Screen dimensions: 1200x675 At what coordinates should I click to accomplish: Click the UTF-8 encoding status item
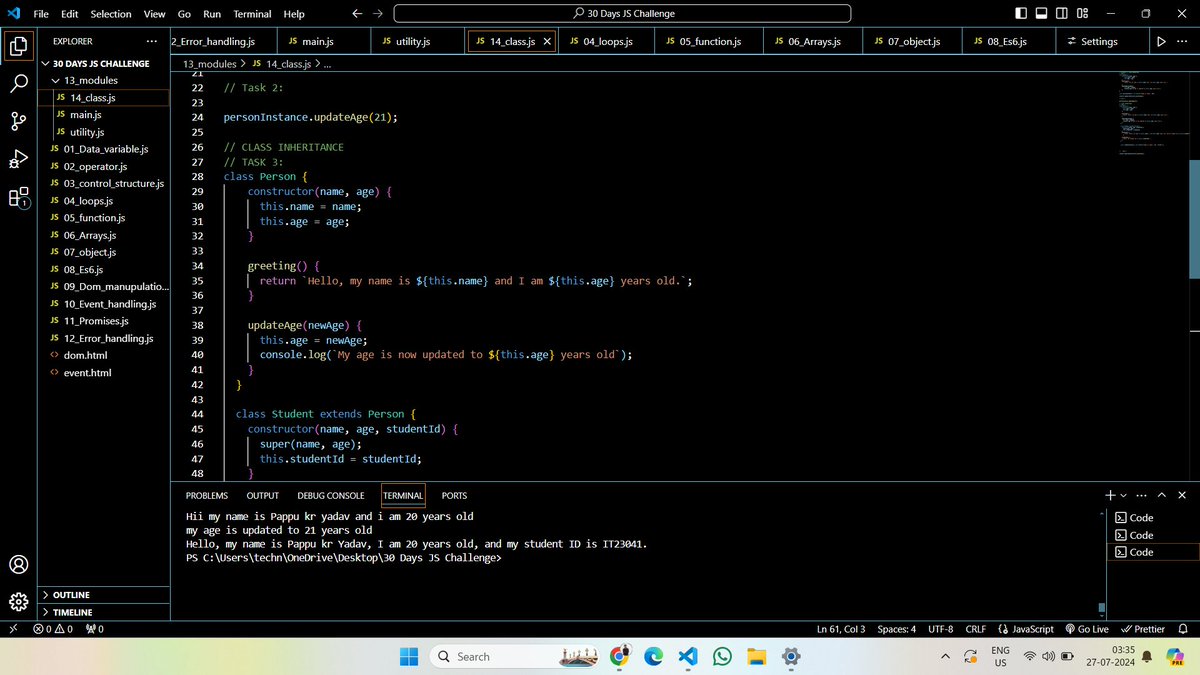point(940,629)
